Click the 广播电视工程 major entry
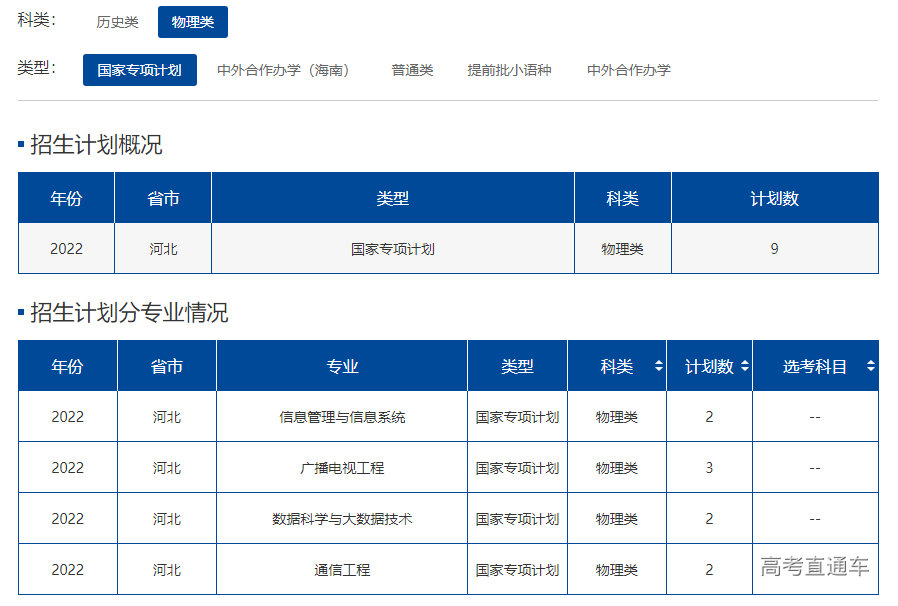898x606 pixels. point(342,467)
